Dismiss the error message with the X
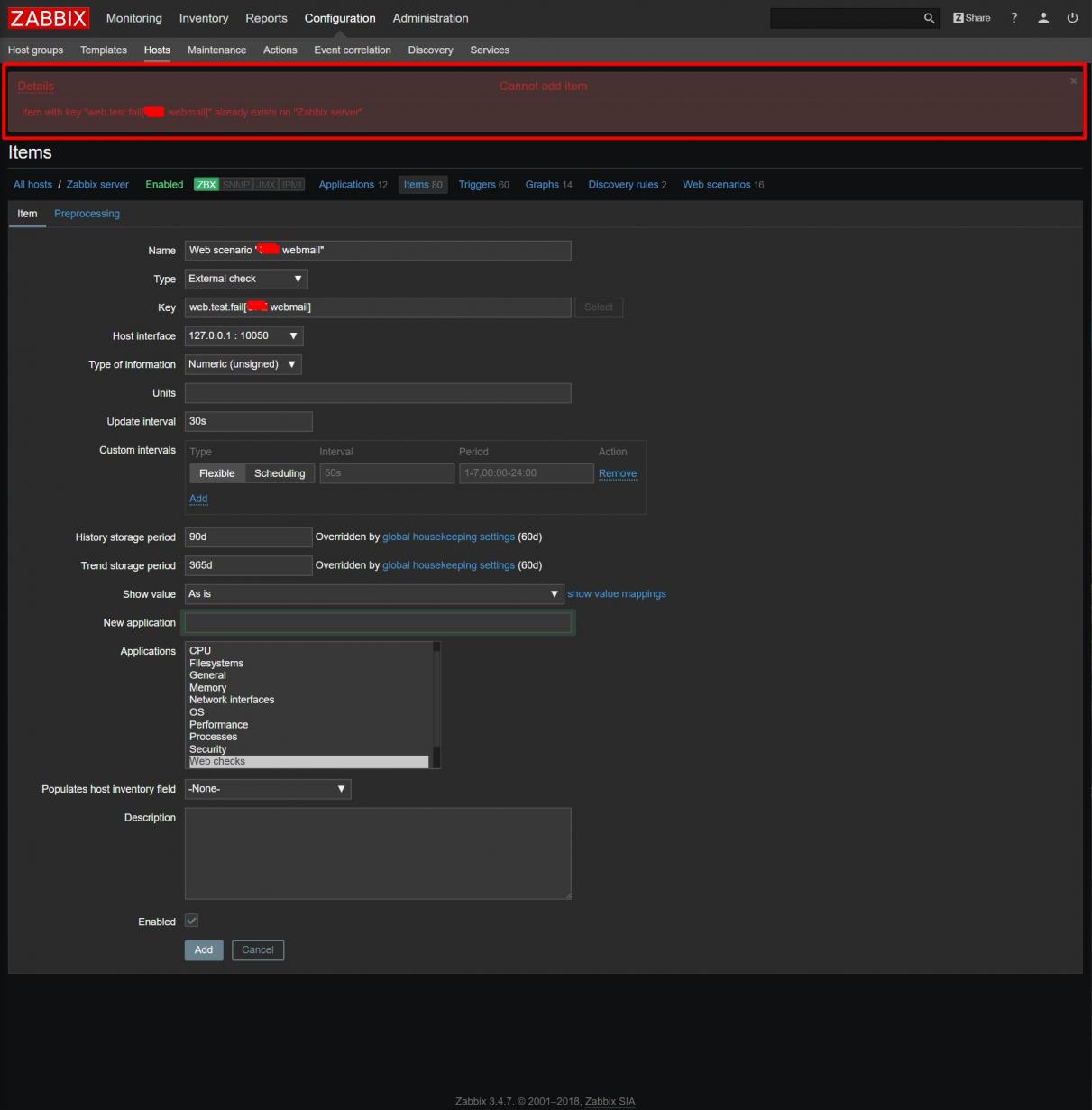The width and height of the screenshot is (1092, 1110). pos(1073,81)
